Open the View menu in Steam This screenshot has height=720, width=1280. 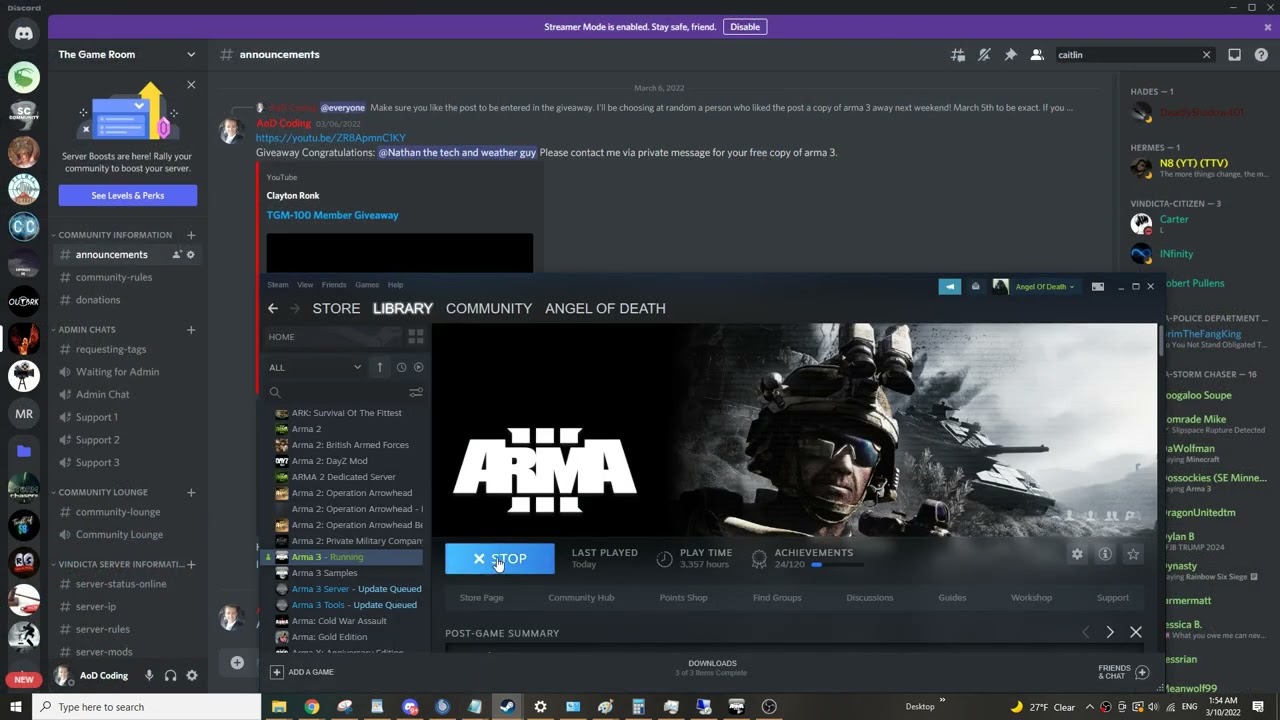point(305,285)
